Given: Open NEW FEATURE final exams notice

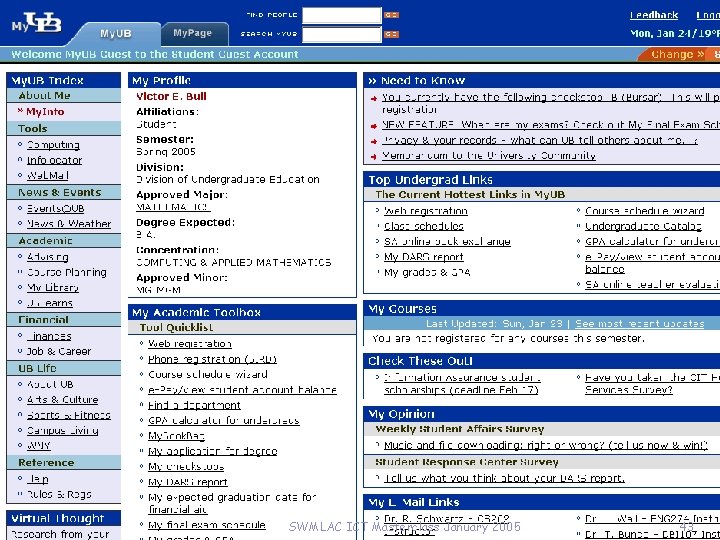Looking at the screenshot, I should tap(551, 124).
